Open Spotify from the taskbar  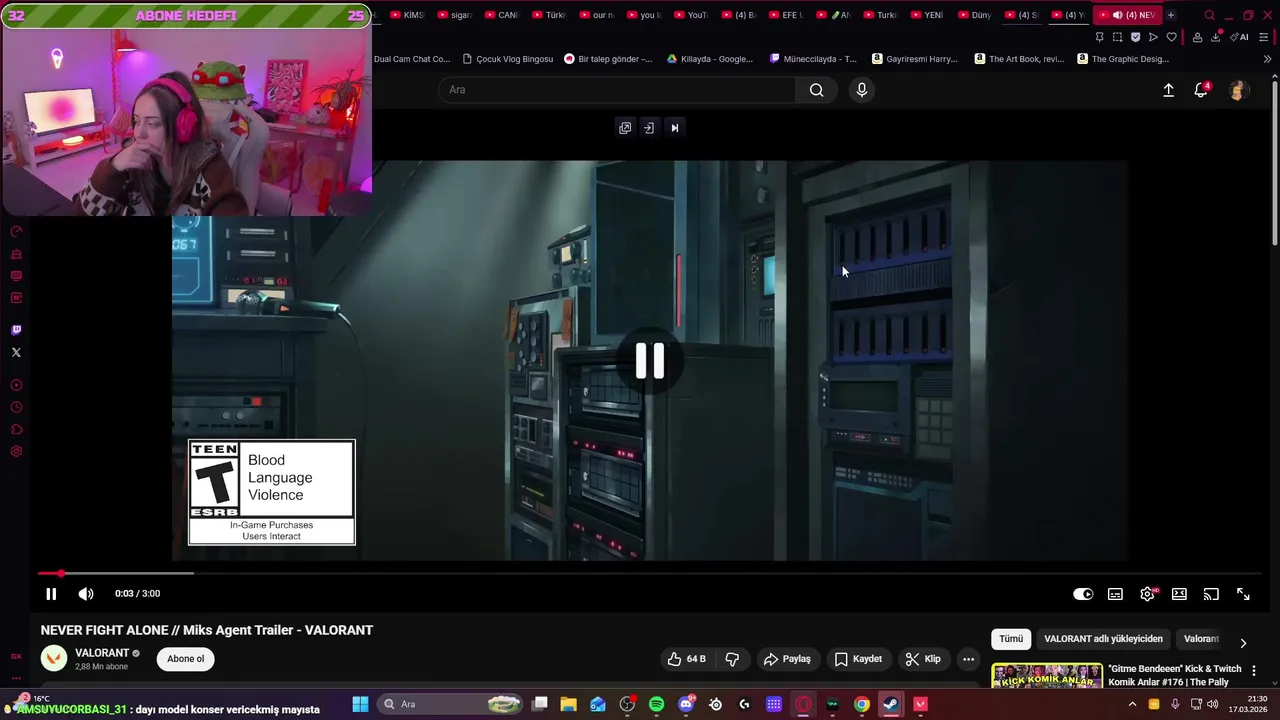[656, 704]
